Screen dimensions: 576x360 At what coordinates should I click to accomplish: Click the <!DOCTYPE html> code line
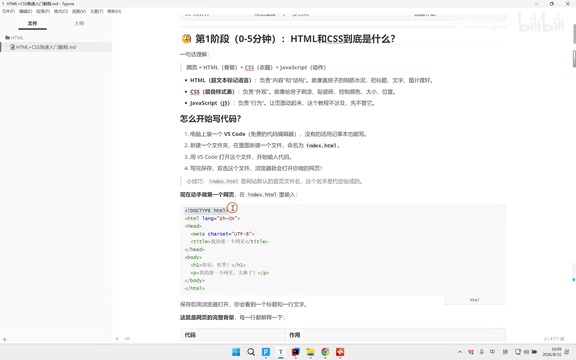pos(206,210)
